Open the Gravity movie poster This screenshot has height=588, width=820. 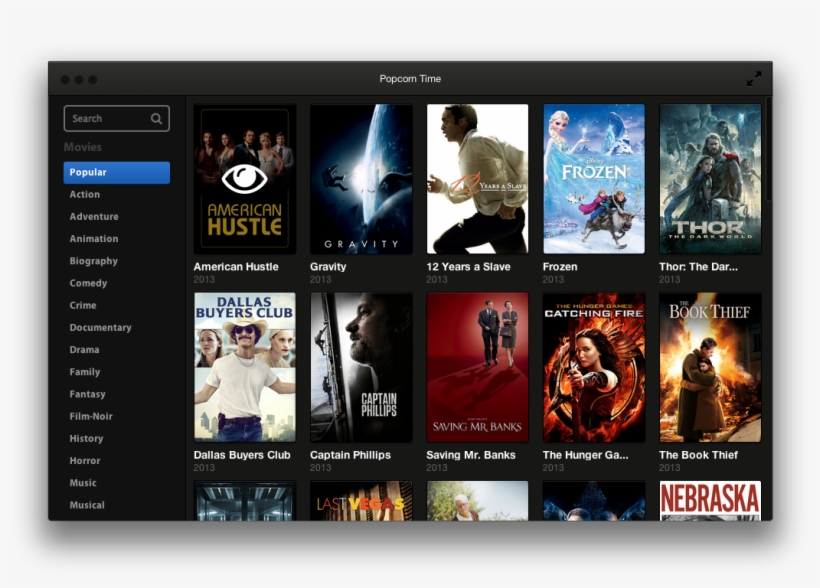click(361, 179)
